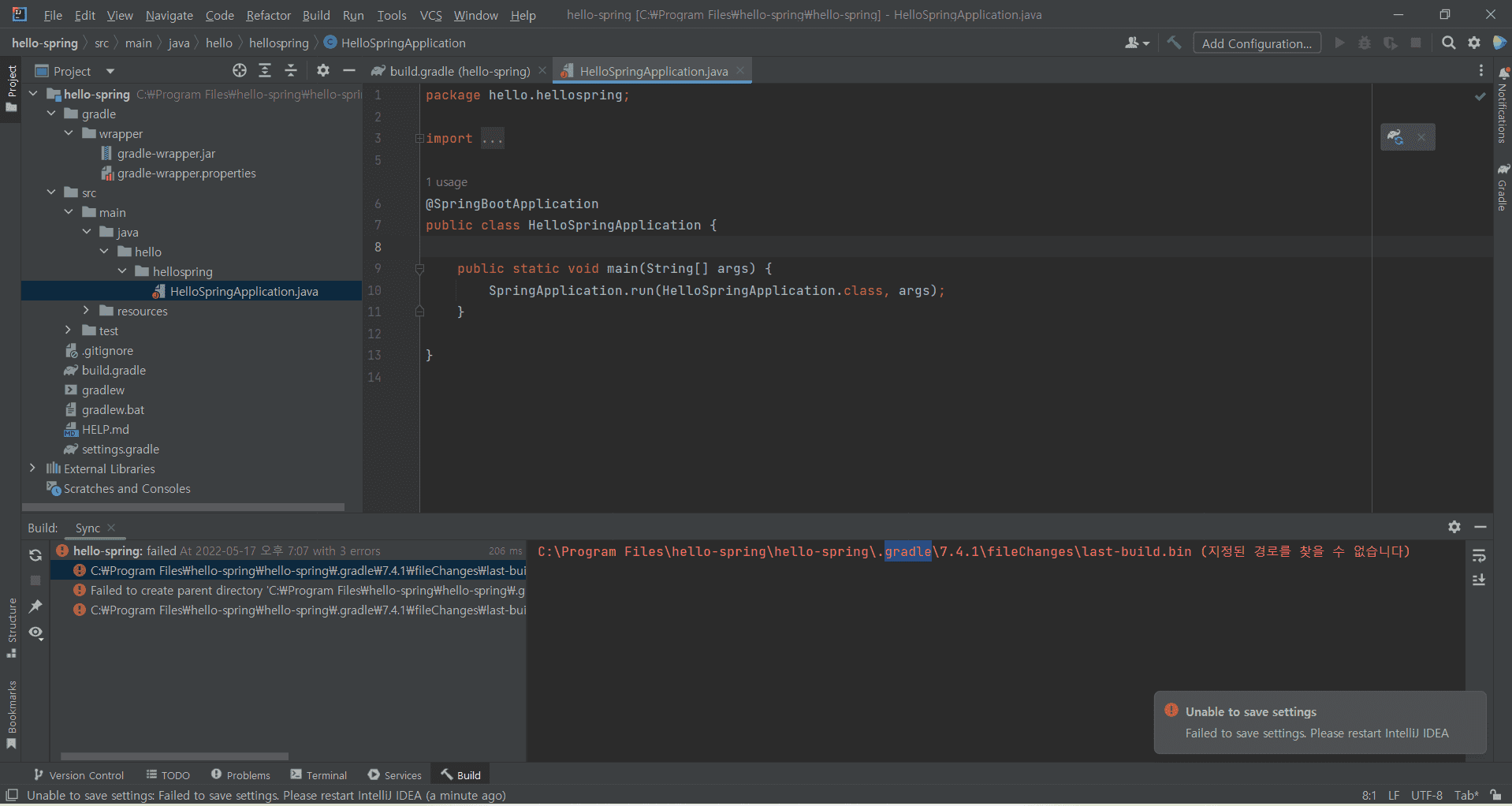
Task: Click the LF line separator widget
Action: point(1394,795)
